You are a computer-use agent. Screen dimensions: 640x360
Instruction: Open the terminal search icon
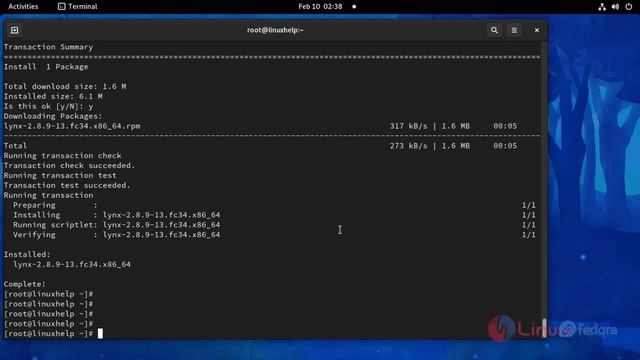point(494,30)
